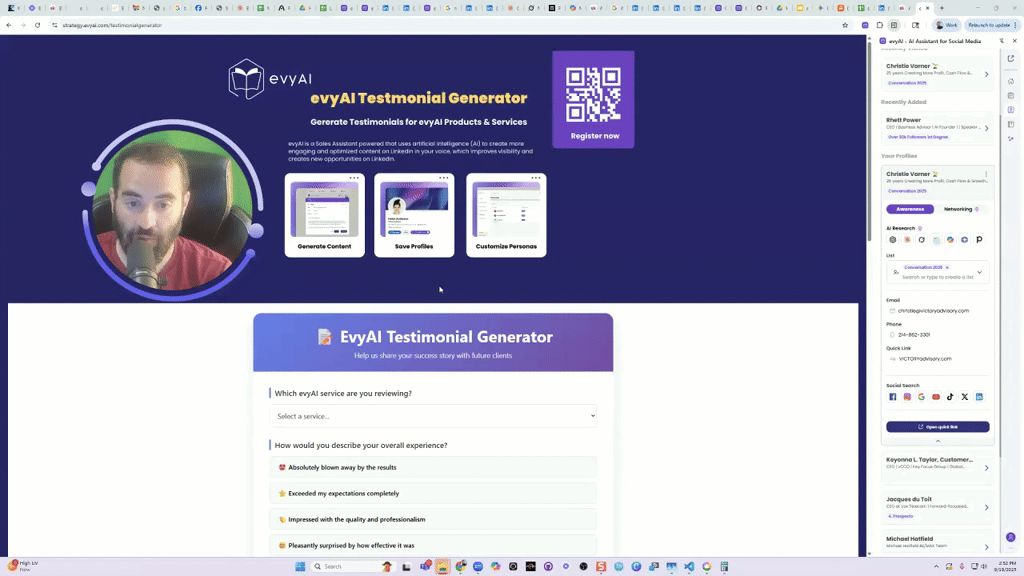Click the X icon in Social Search
This screenshot has height=576, width=1024.
tap(965, 397)
